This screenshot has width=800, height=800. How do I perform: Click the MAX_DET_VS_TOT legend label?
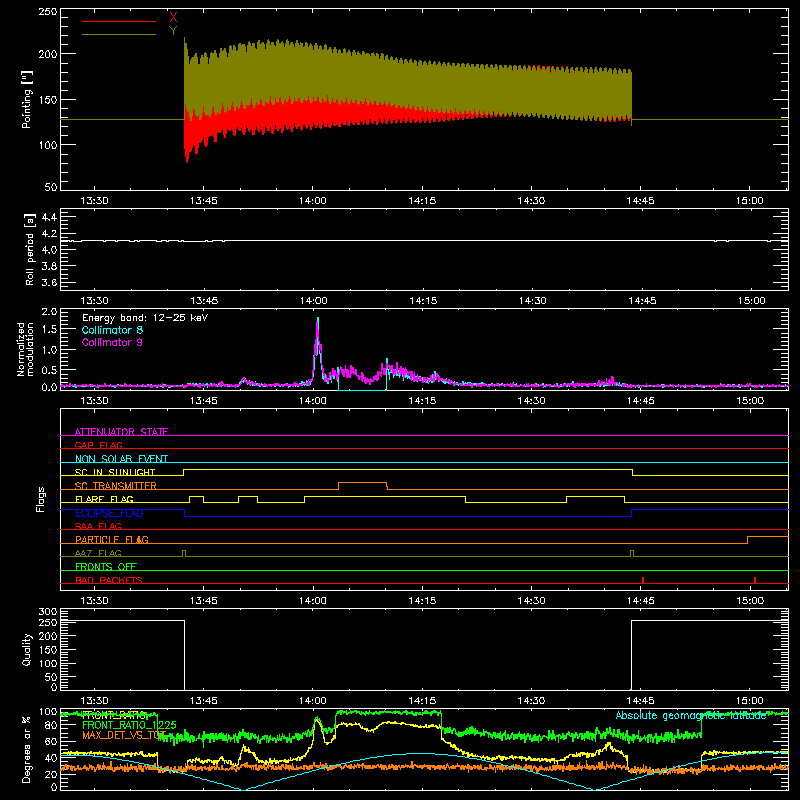pyautogui.click(x=124, y=735)
